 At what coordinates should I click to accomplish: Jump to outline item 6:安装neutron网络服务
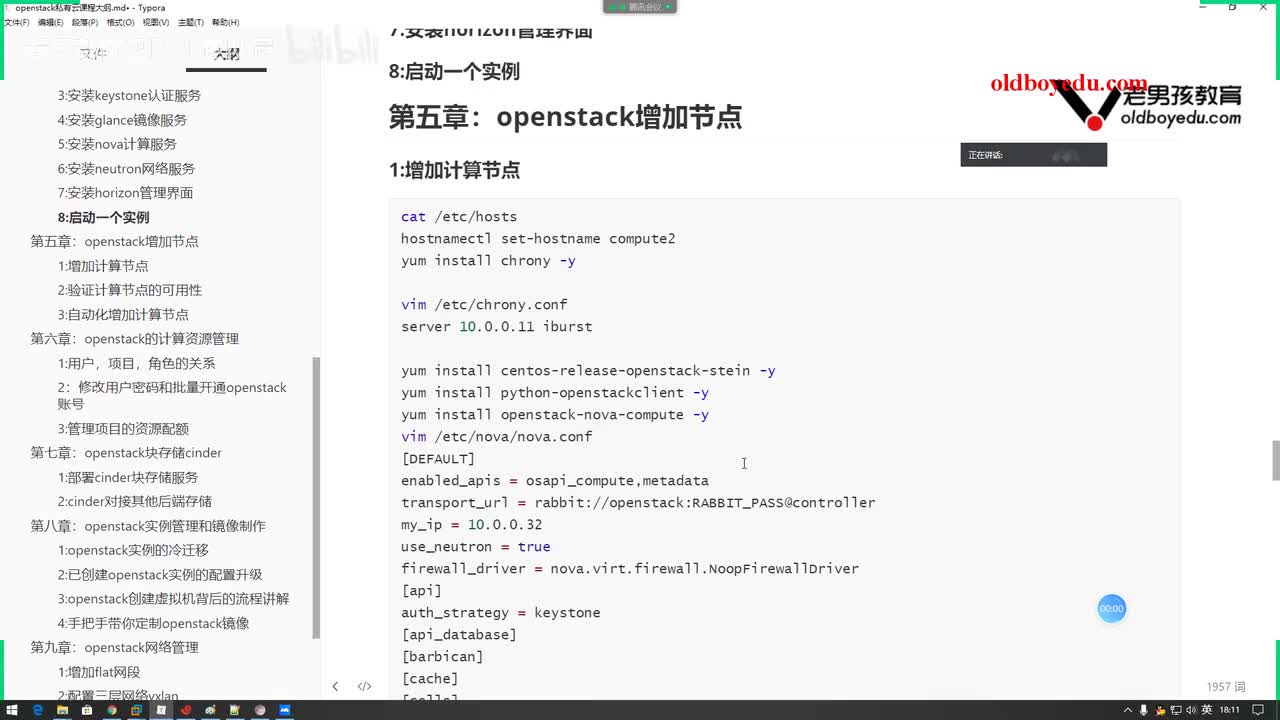click(x=126, y=169)
